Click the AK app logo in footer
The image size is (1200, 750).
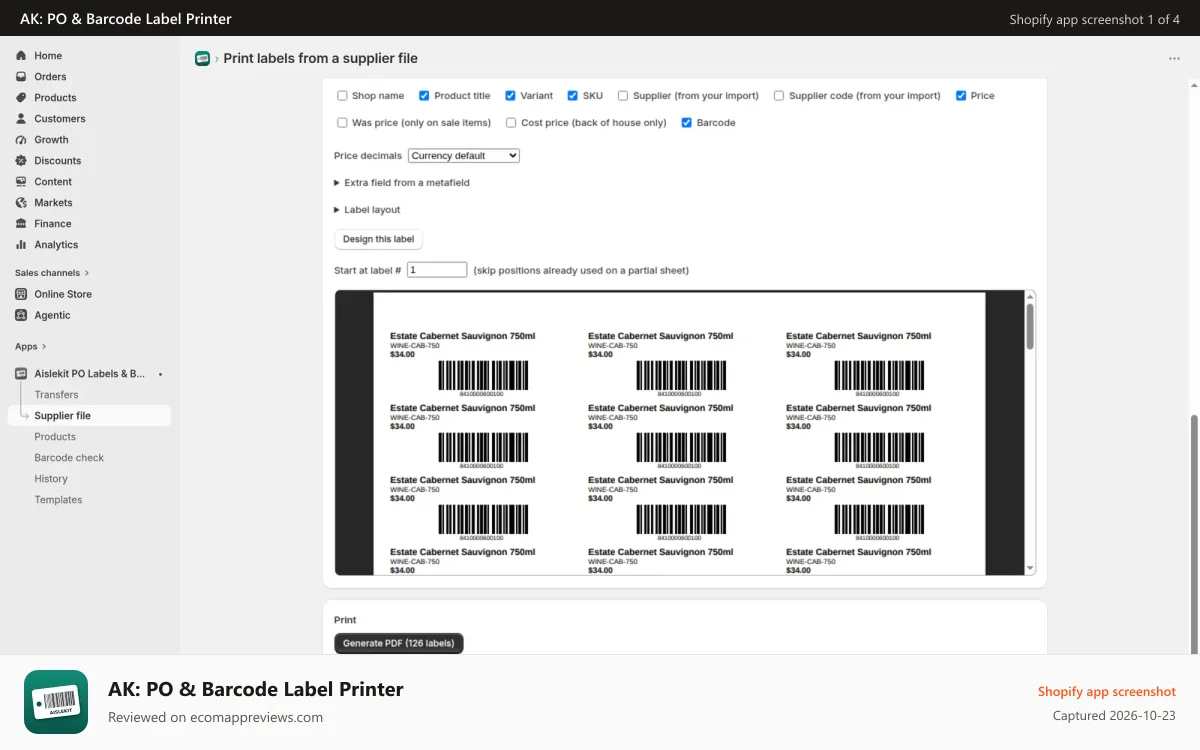[56, 702]
